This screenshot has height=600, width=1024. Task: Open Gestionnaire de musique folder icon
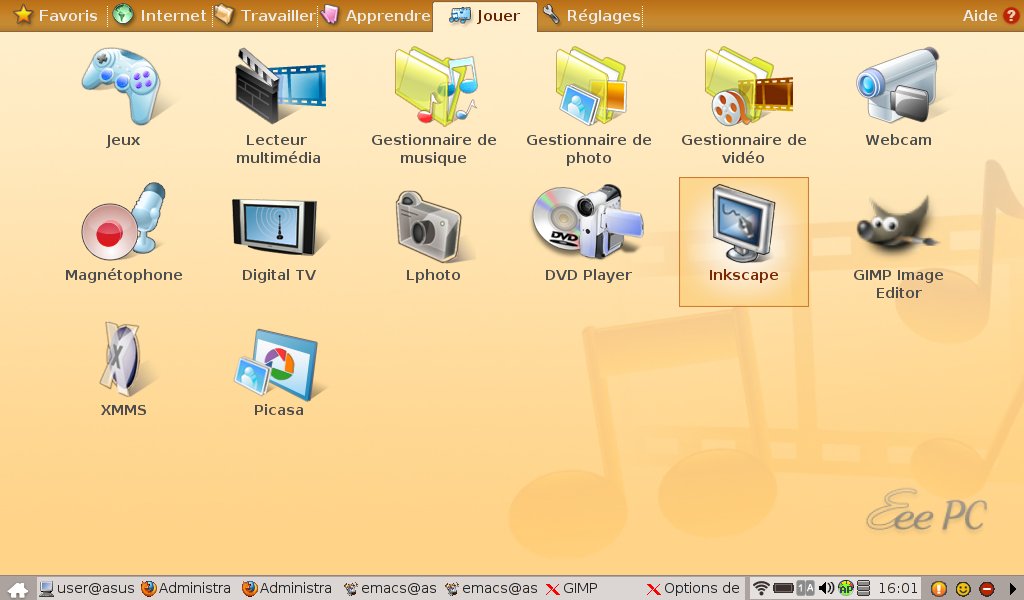point(436,85)
